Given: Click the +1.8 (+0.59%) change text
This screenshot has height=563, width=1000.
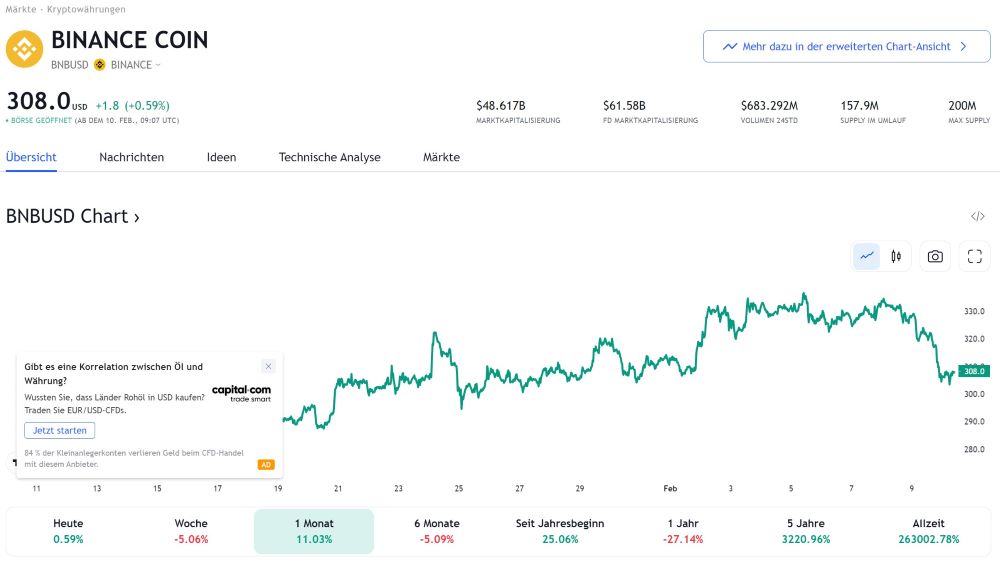Looking at the screenshot, I should (133, 106).
